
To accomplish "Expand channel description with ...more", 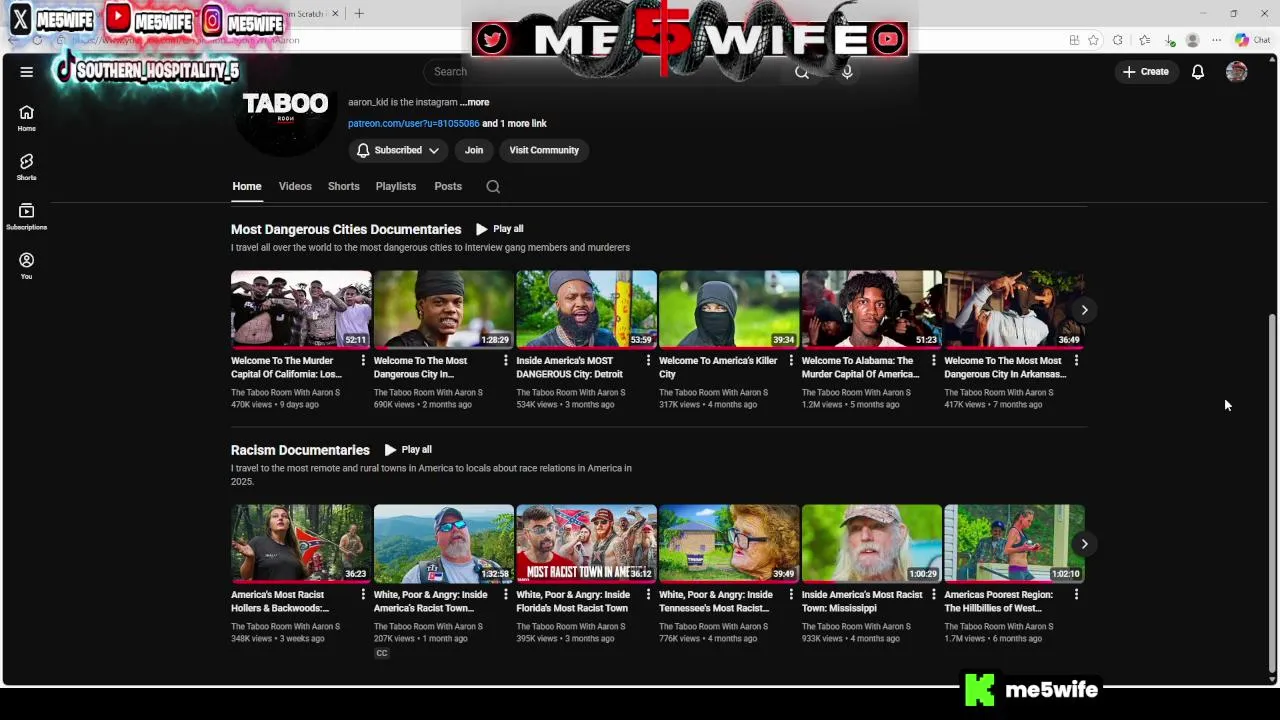I will pos(475,102).
